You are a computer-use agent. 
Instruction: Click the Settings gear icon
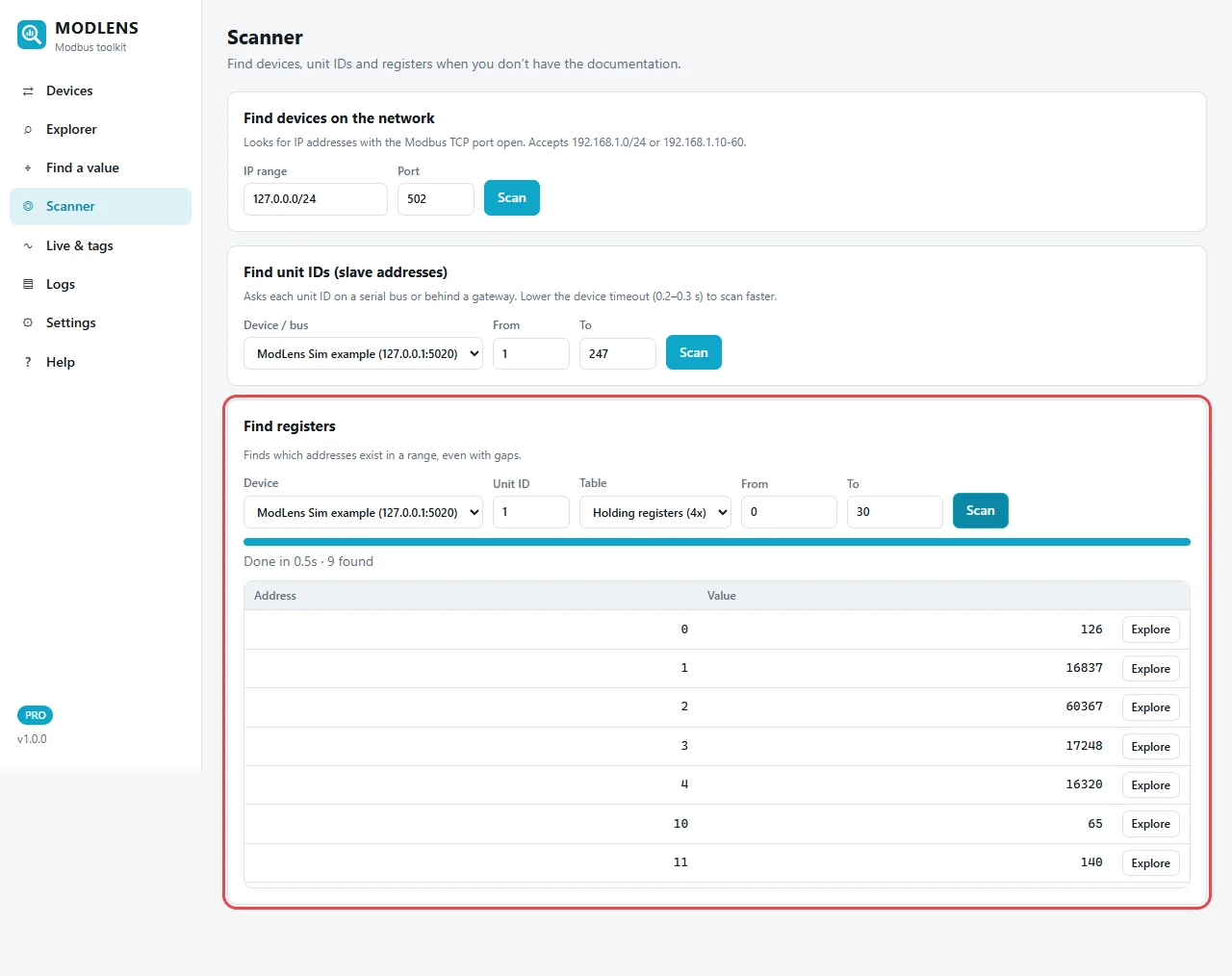[x=28, y=323]
